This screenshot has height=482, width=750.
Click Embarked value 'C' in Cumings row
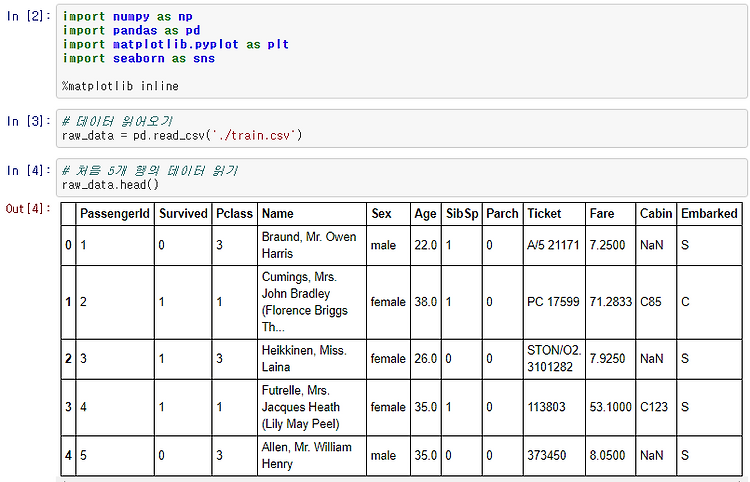(685, 302)
